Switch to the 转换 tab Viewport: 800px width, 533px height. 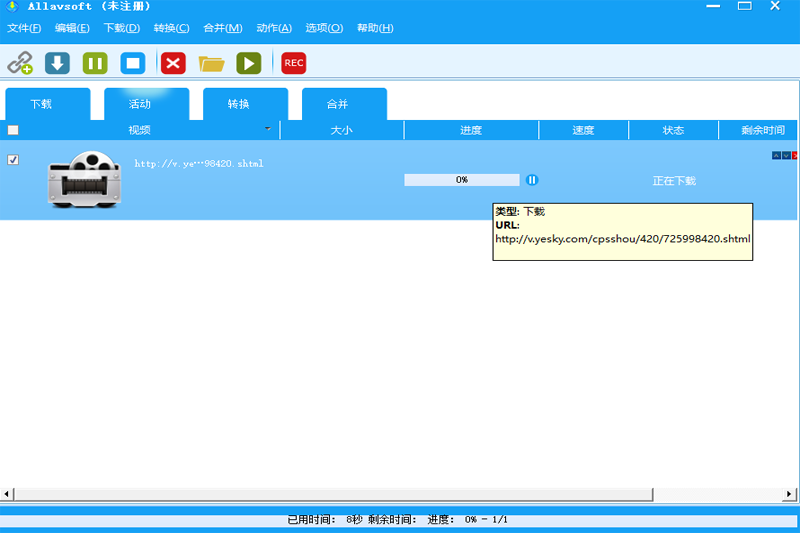(238, 104)
